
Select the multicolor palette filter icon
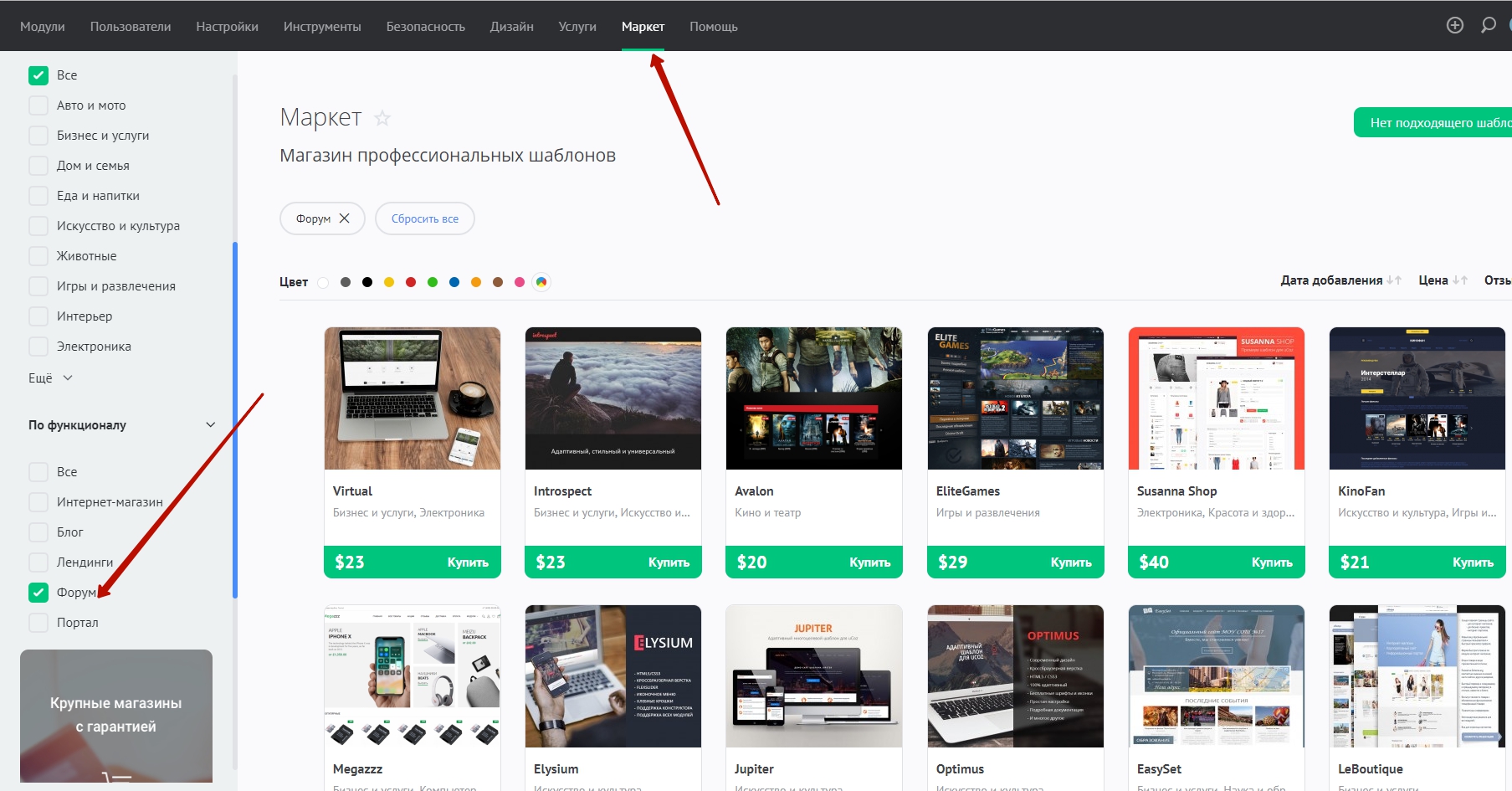point(541,282)
